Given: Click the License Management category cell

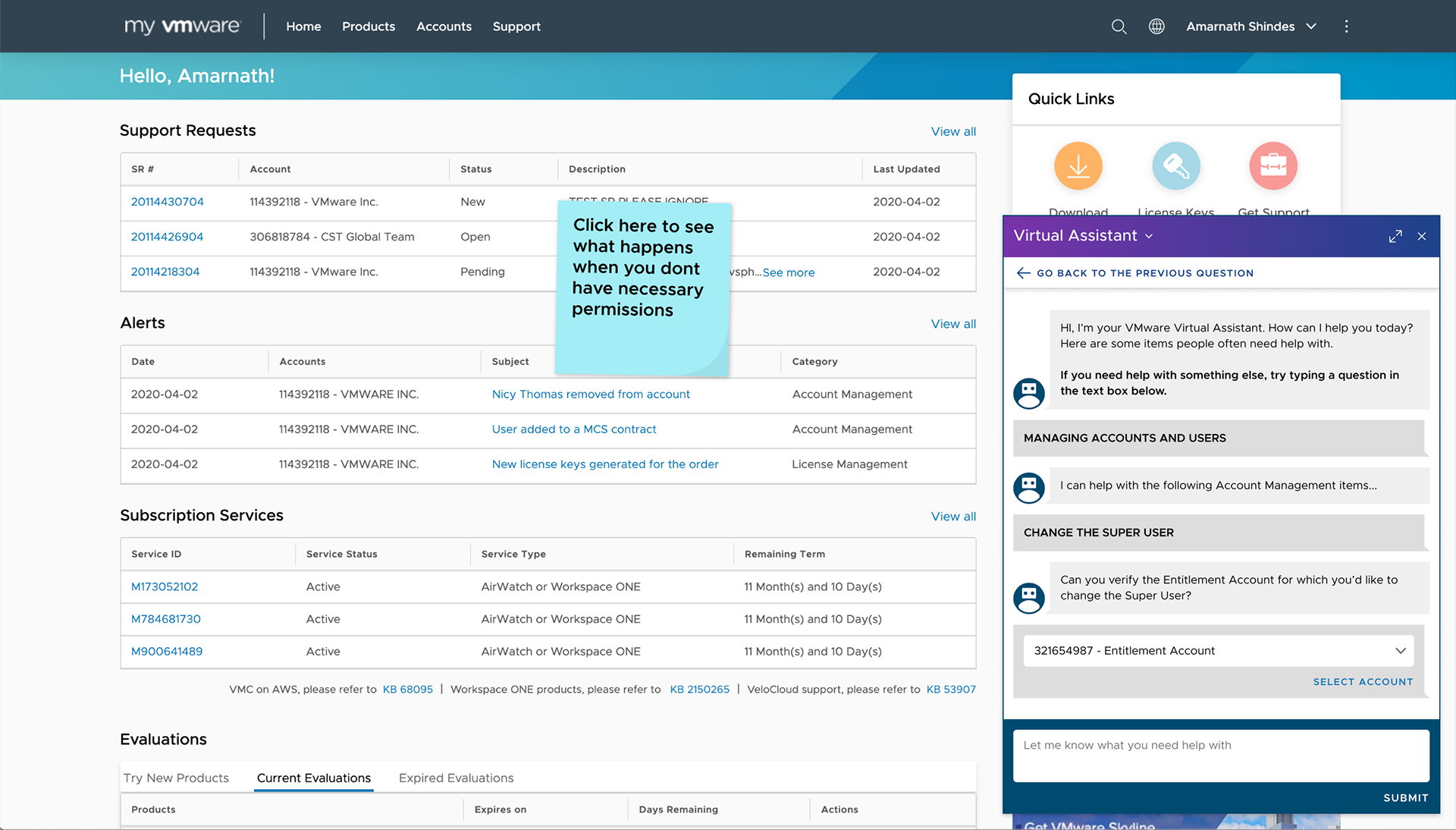Looking at the screenshot, I should [849, 464].
